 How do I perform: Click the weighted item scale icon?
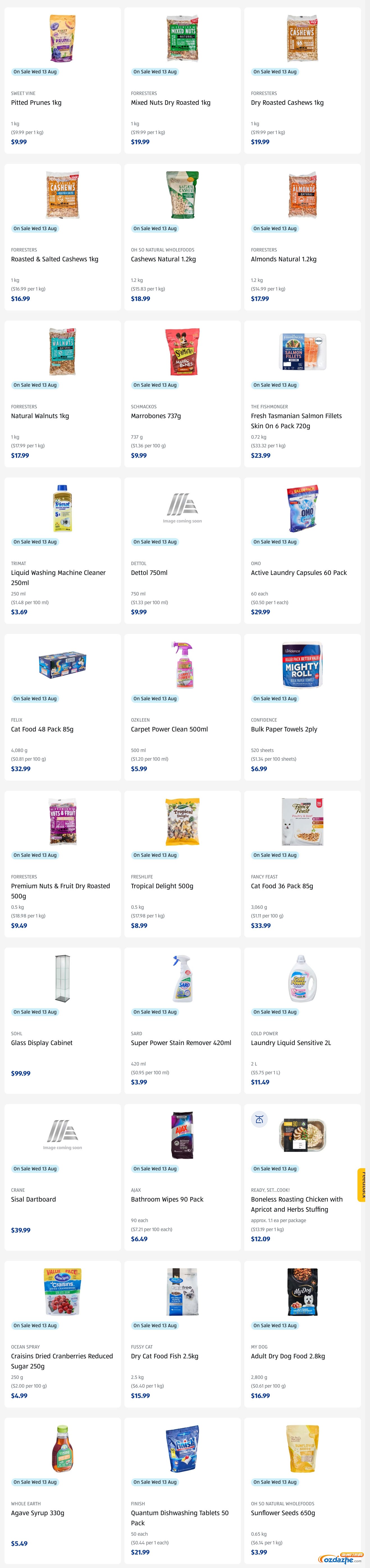point(259,1119)
